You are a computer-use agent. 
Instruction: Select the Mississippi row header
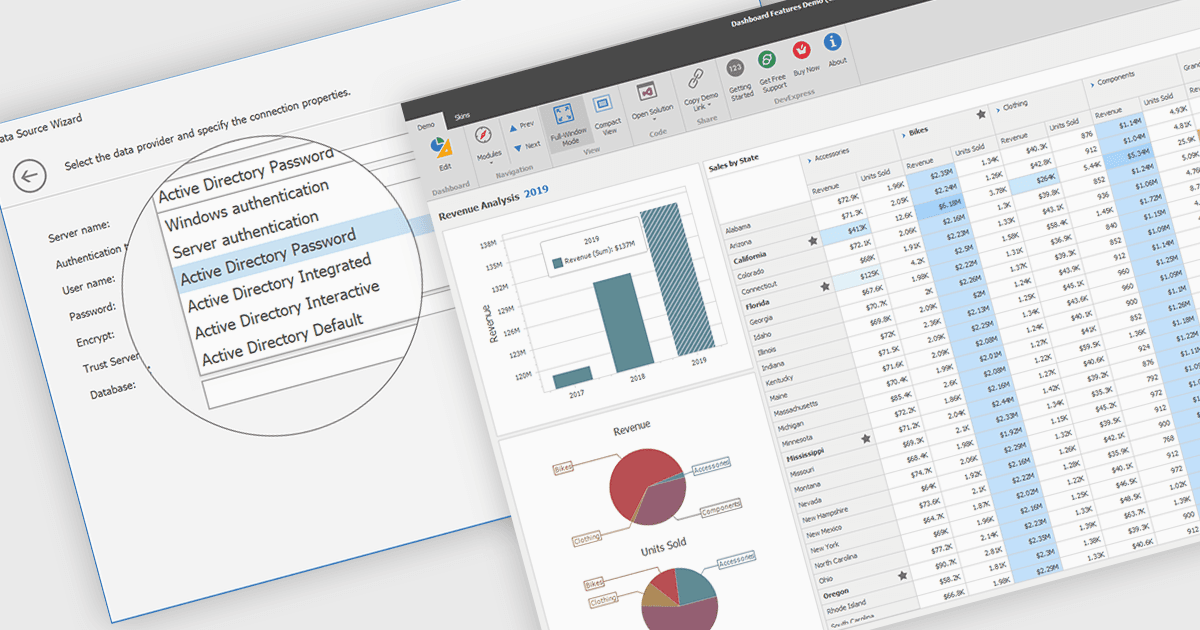pos(806,455)
